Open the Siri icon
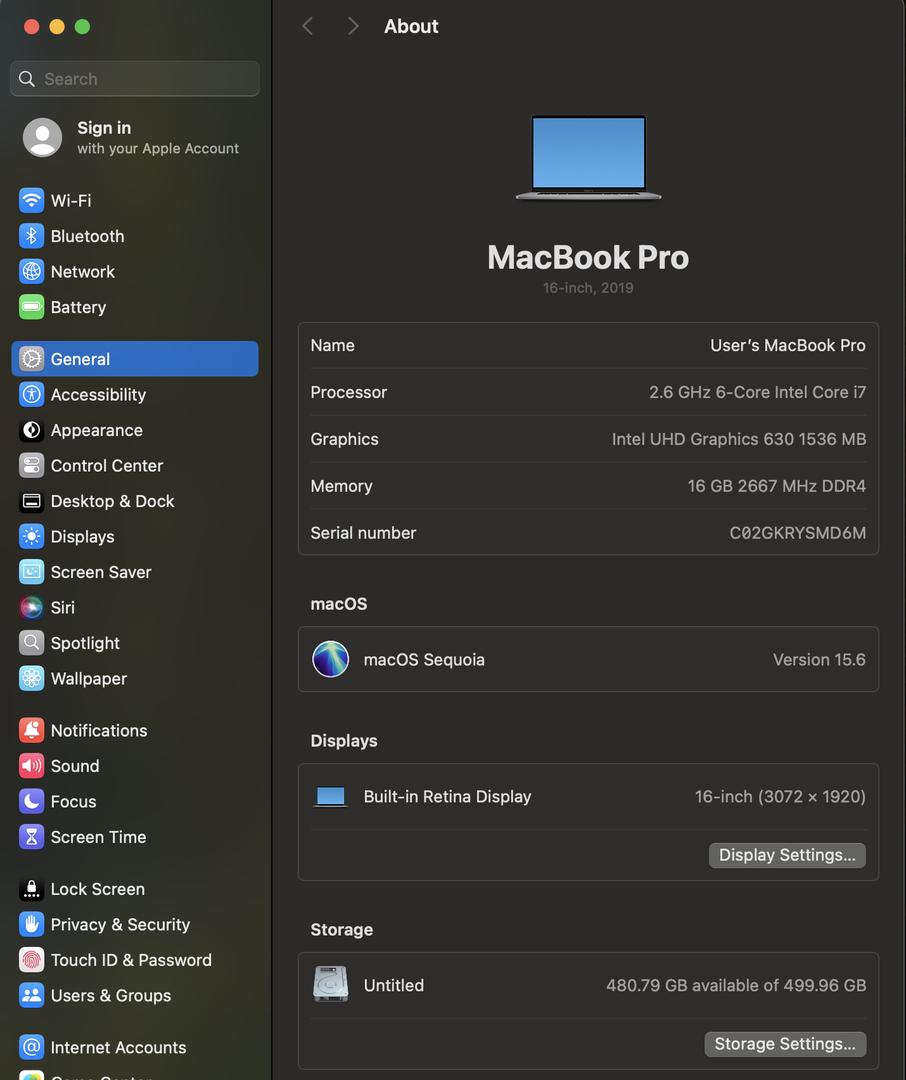Image resolution: width=906 pixels, height=1080 pixels. click(x=31, y=608)
